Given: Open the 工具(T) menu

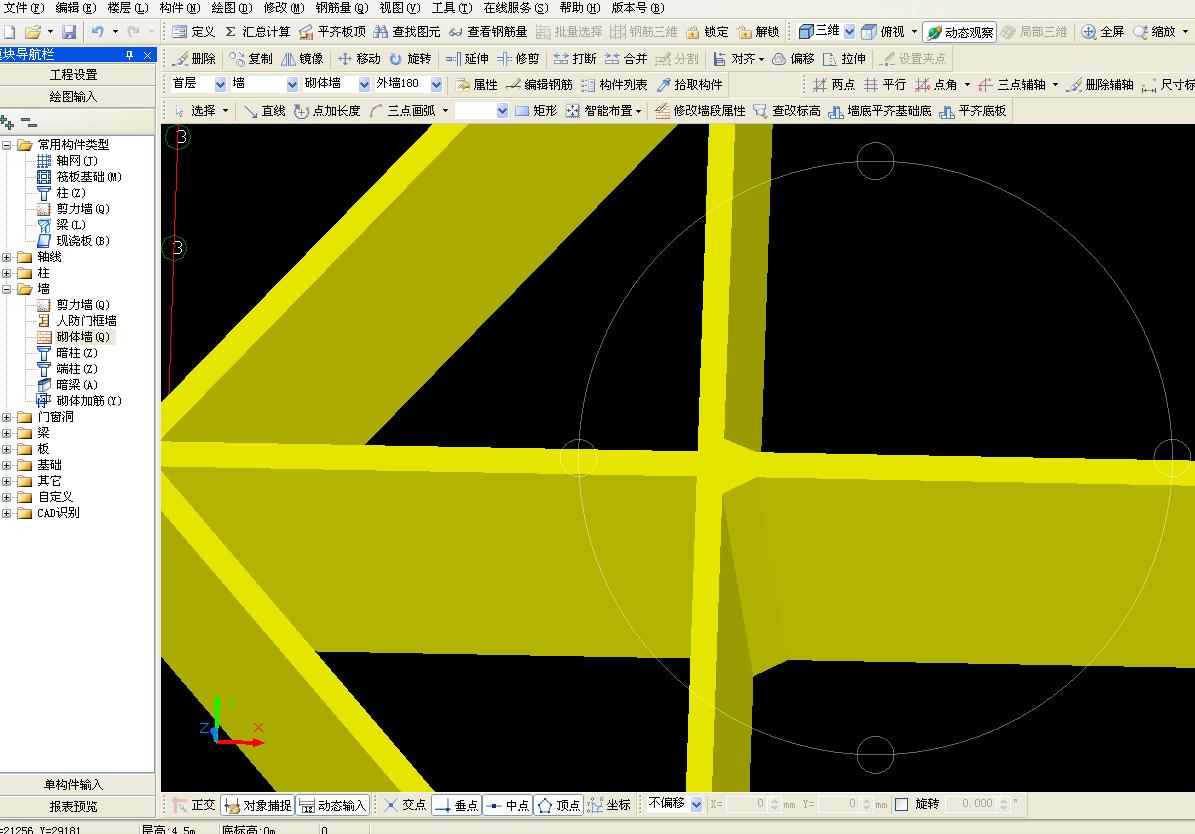Looking at the screenshot, I should tap(451, 8).
